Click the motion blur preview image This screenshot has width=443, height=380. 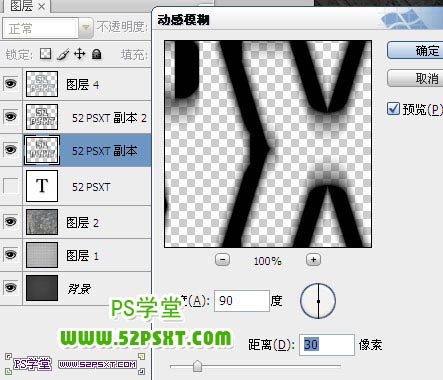point(268,144)
